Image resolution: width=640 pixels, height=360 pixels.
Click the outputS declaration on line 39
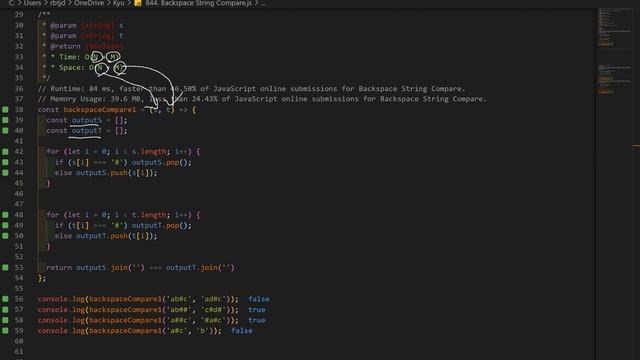coord(87,120)
